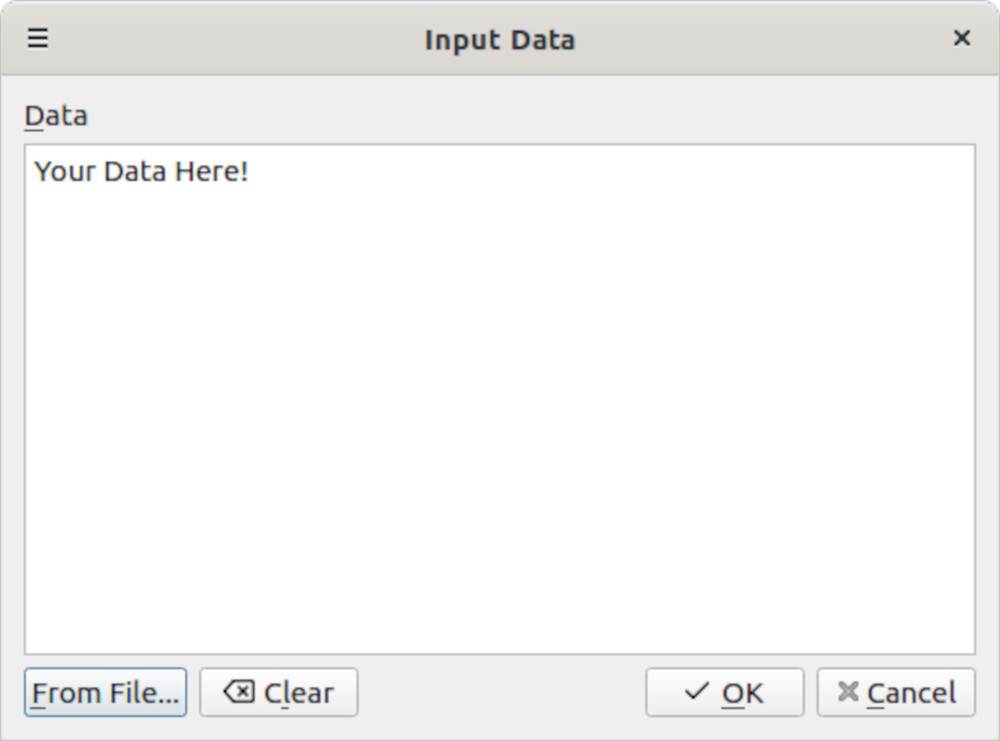Click the 'Clear' text label on its button

pos(298,692)
